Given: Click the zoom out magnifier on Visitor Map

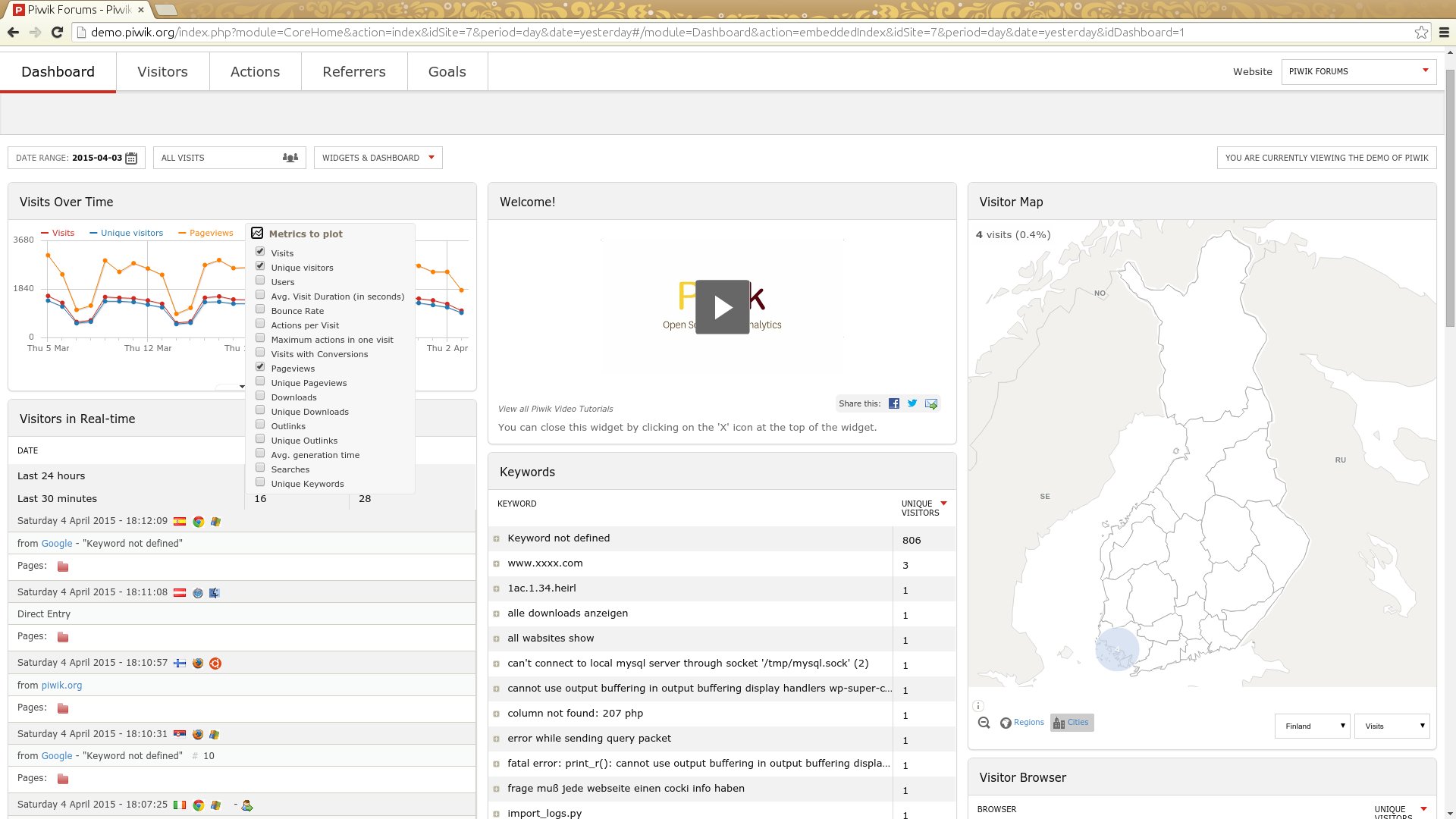Looking at the screenshot, I should click(984, 723).
